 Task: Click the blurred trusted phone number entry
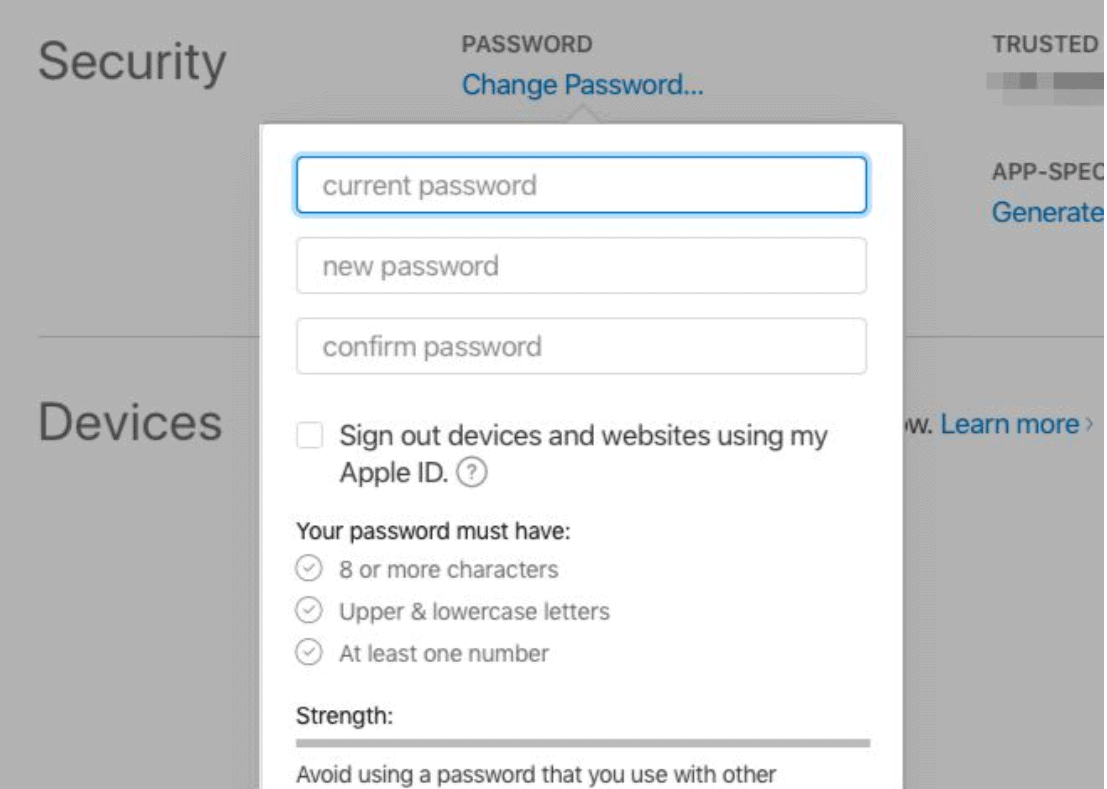tap(1046, 87)
